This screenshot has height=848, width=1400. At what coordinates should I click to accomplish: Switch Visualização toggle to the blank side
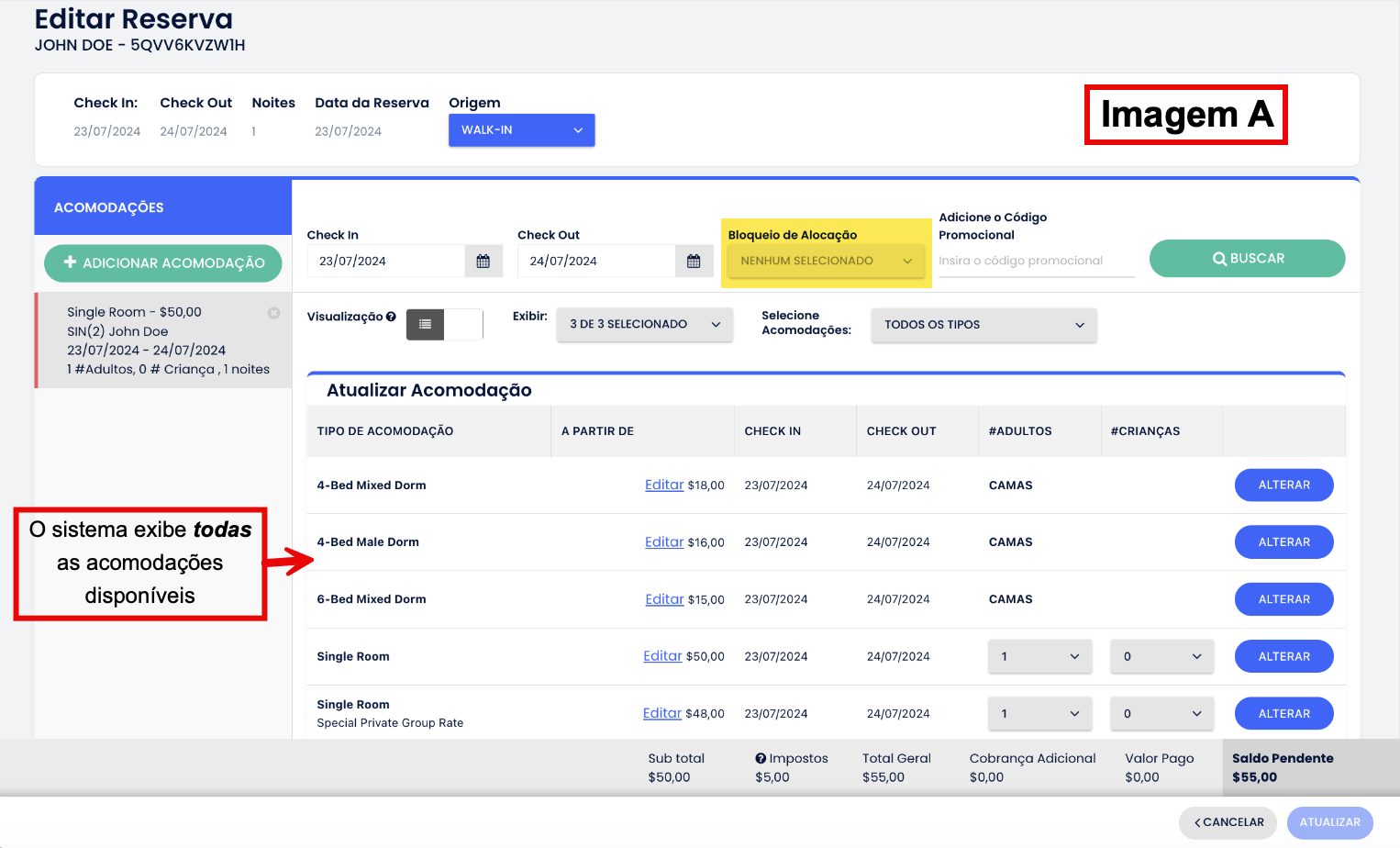[463, 324]
